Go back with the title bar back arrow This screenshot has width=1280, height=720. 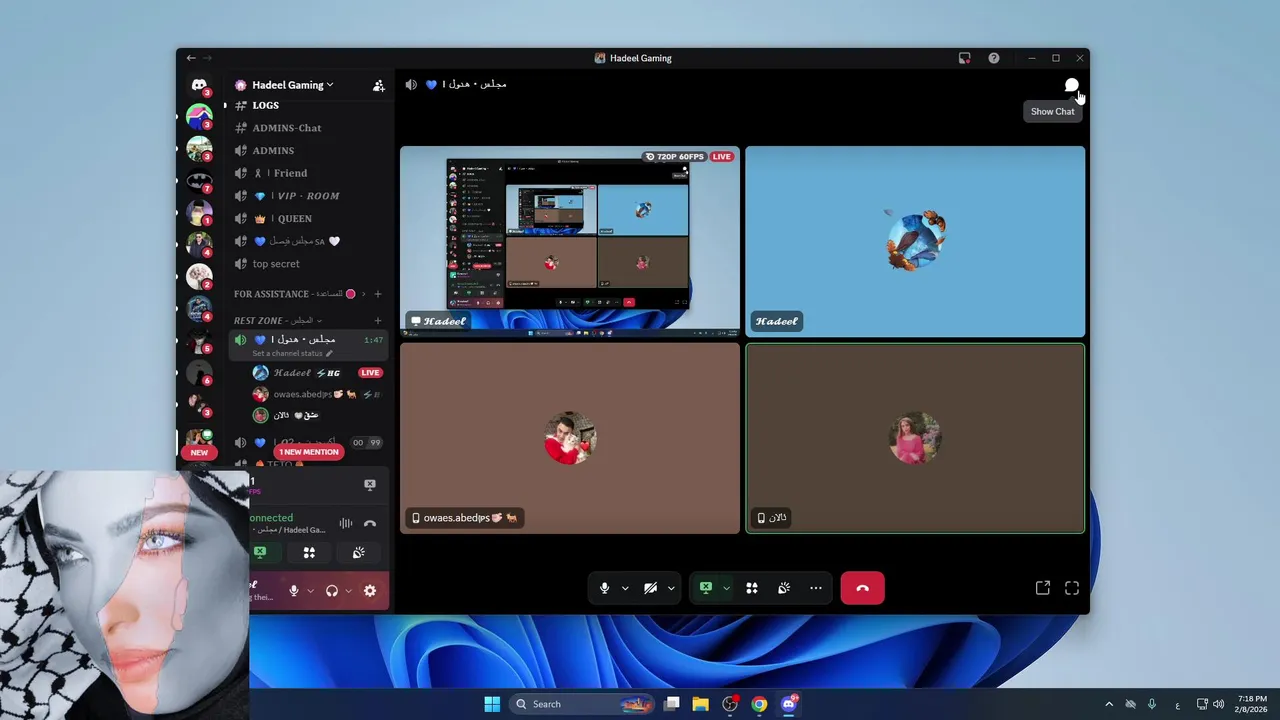pyautogui.click(x=191, y=58)
